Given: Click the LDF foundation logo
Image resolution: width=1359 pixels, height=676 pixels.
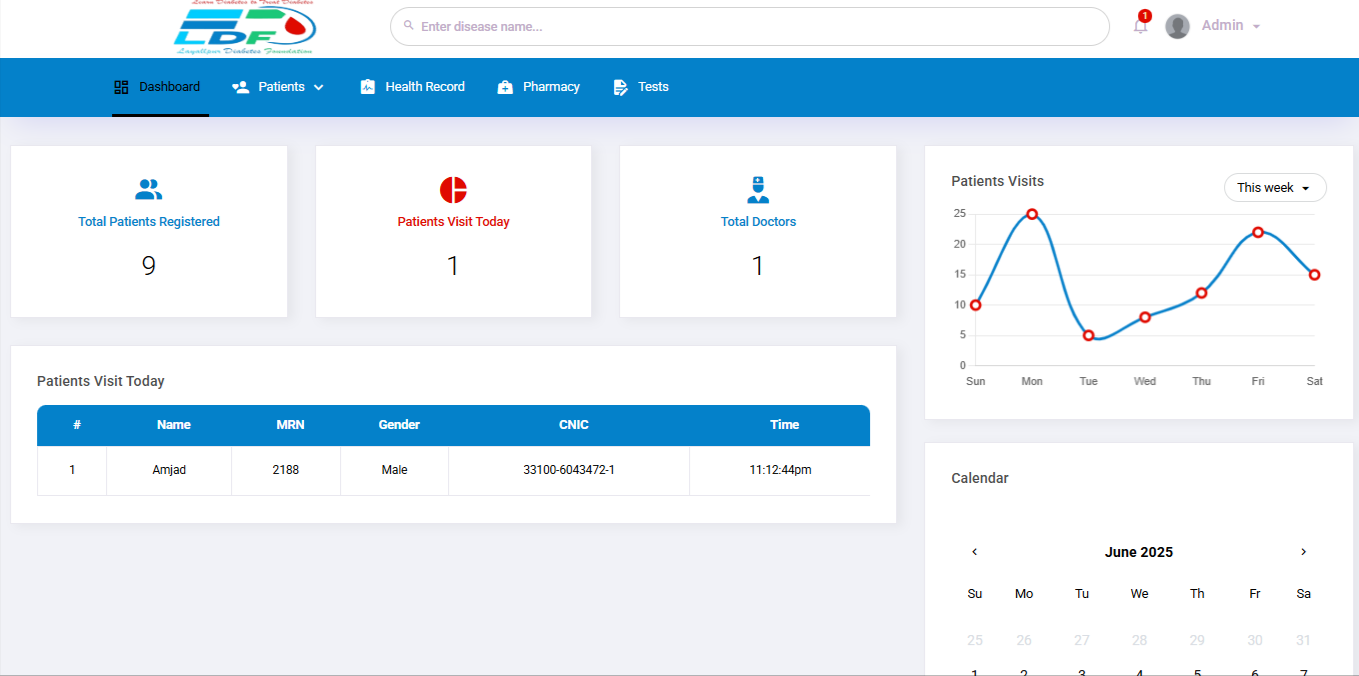Looking at the screenshot, I should click(245, 28).
